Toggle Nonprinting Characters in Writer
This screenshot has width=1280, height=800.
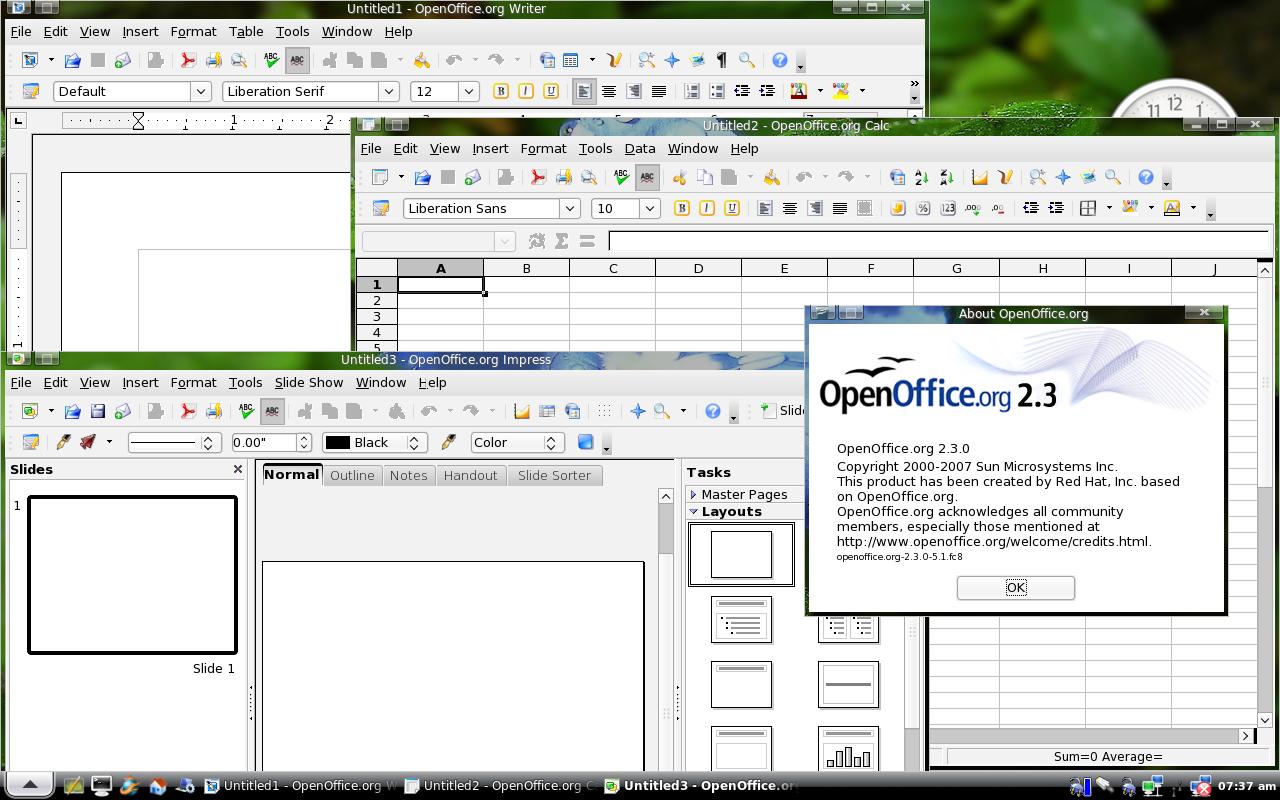[x=721, y=60]
